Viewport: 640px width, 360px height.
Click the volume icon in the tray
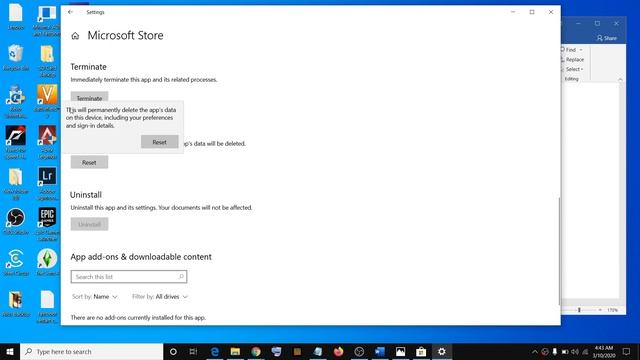point(575,352)
